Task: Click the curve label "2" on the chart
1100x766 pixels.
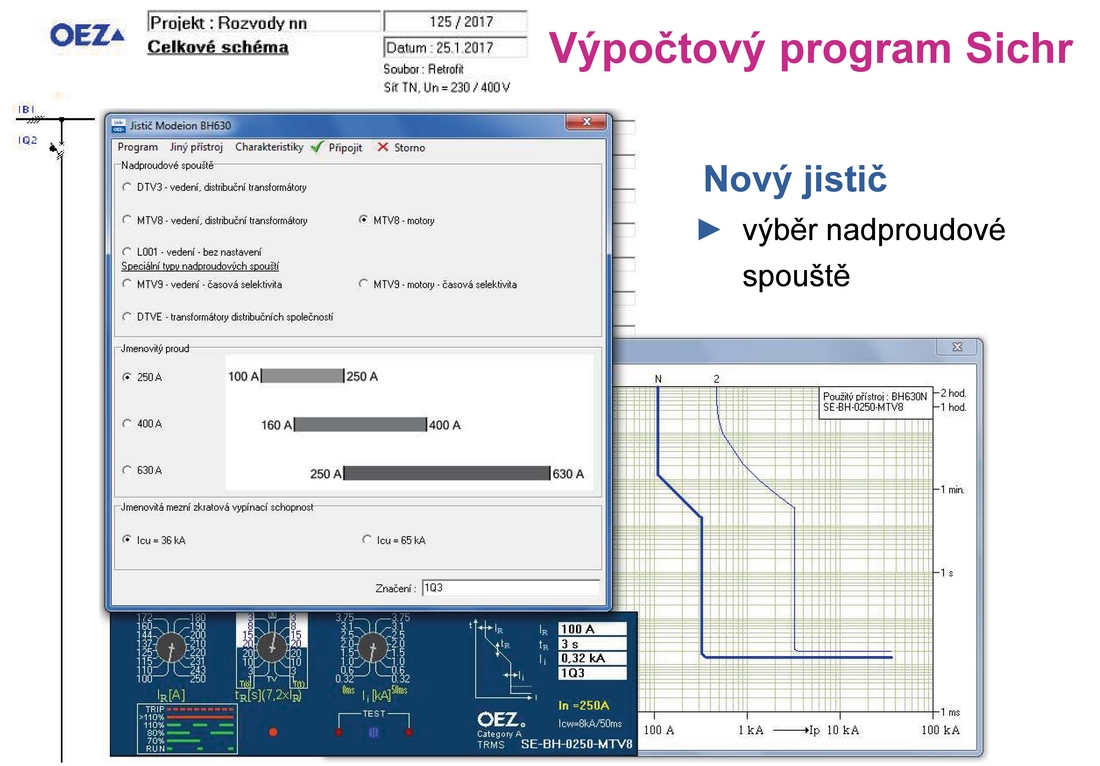Action: coord(716,379)
